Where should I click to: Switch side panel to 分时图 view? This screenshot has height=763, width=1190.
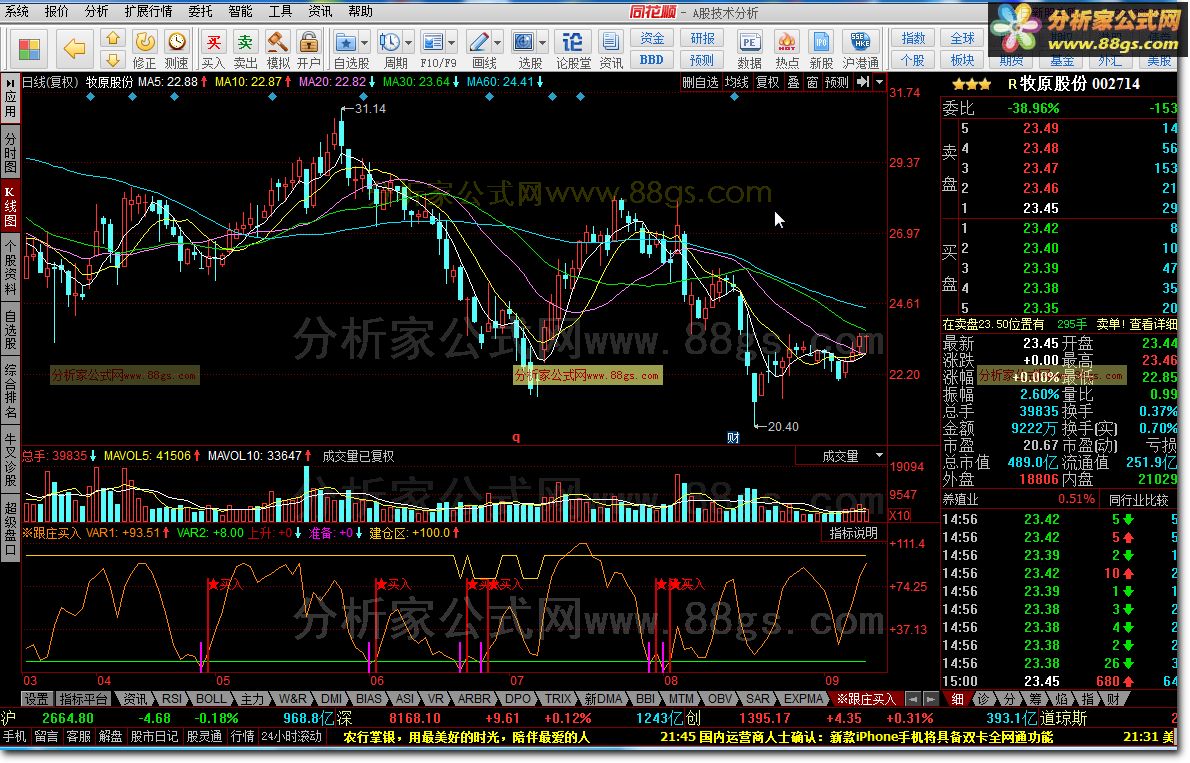click(10, 152)
